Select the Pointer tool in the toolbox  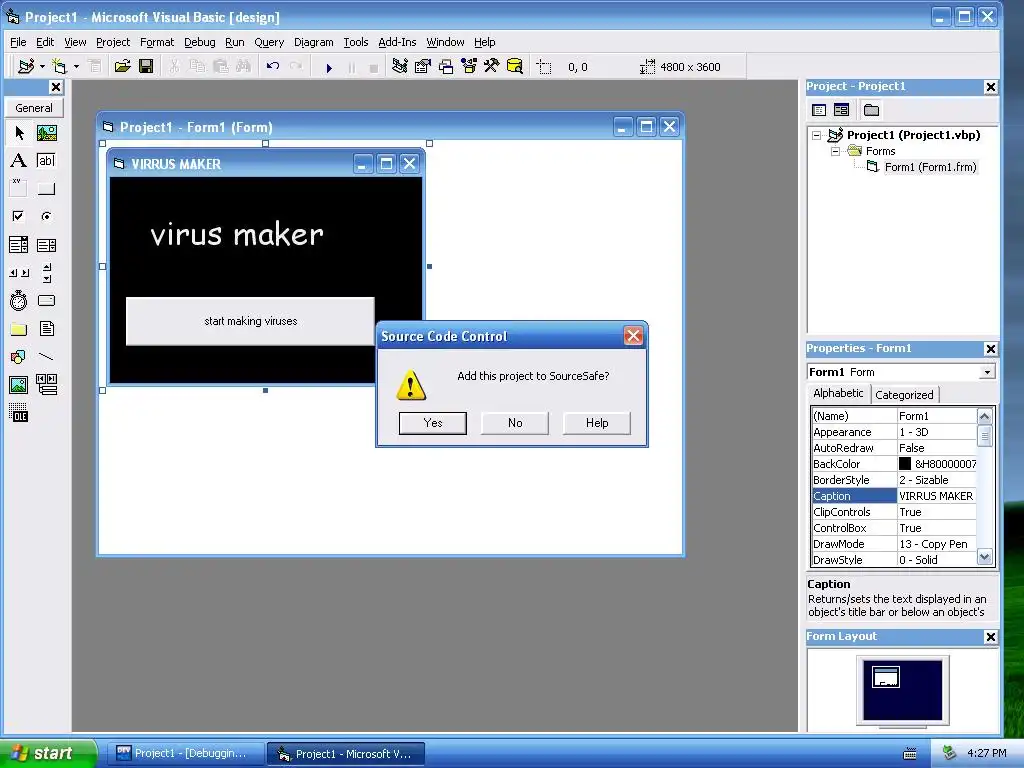[x=19, y=133]
